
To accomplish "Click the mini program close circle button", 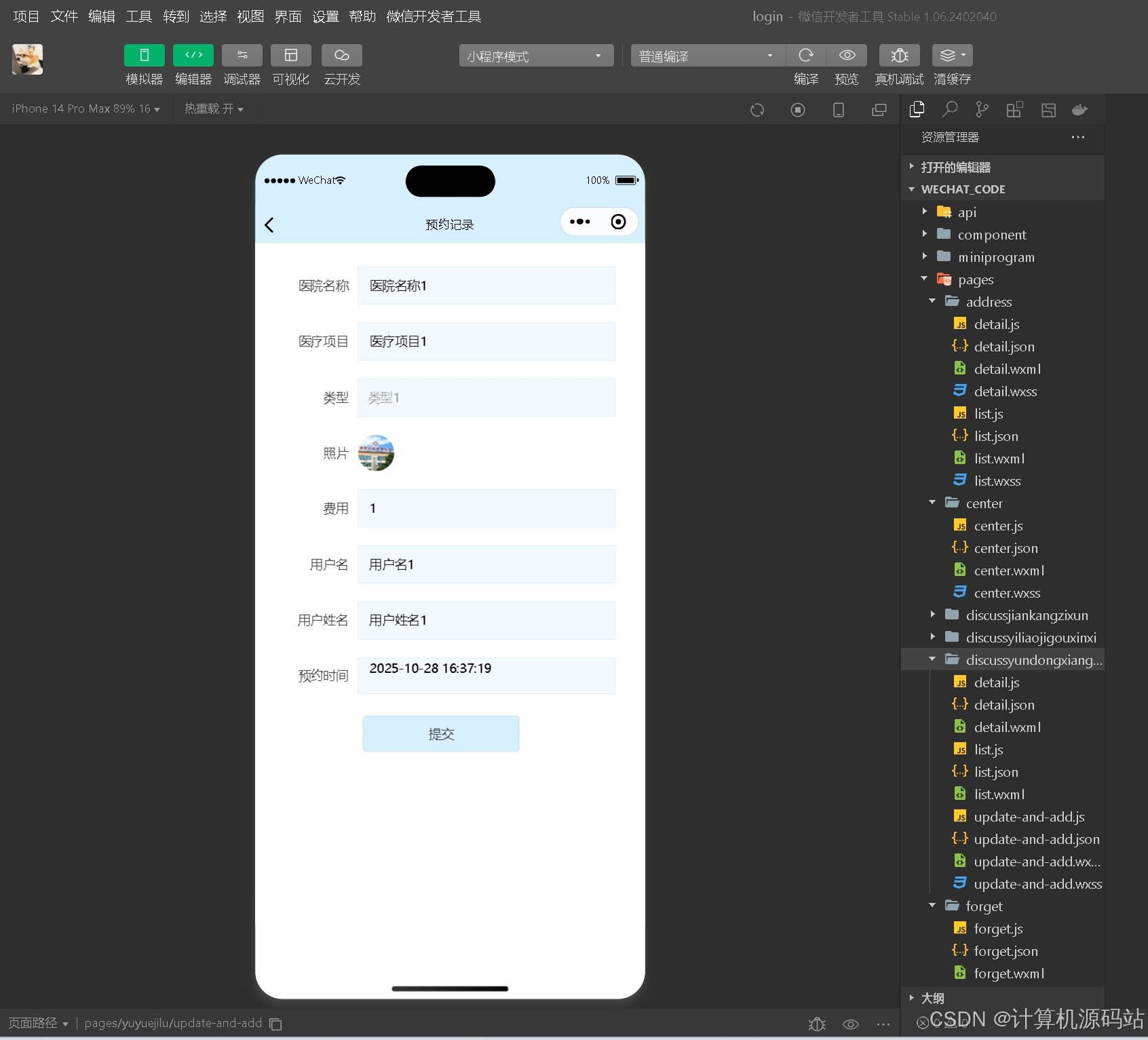I will tap(618, 222).
